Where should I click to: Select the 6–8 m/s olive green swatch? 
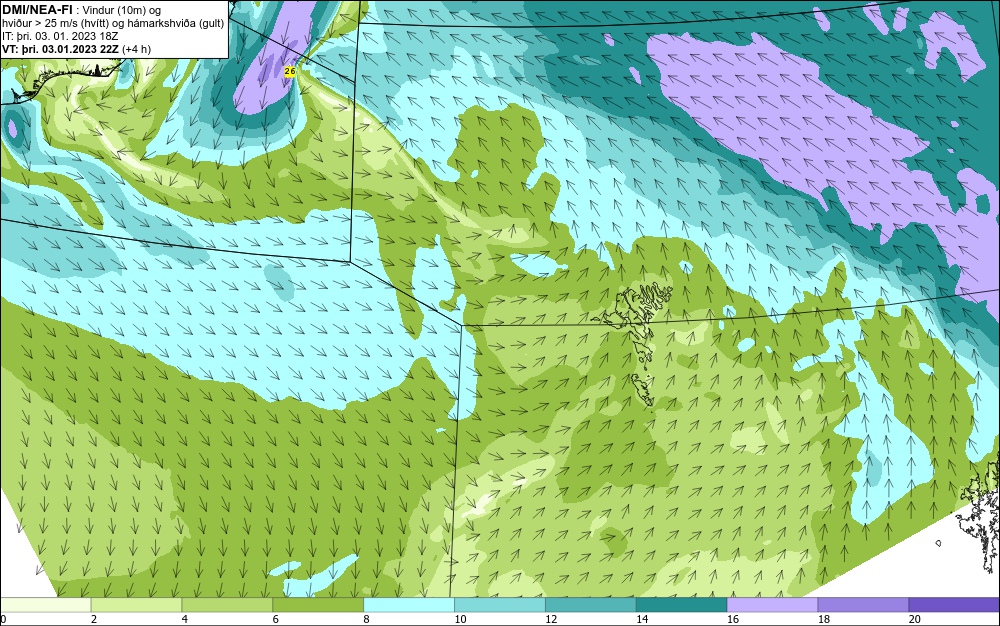(x=318, y=605)
